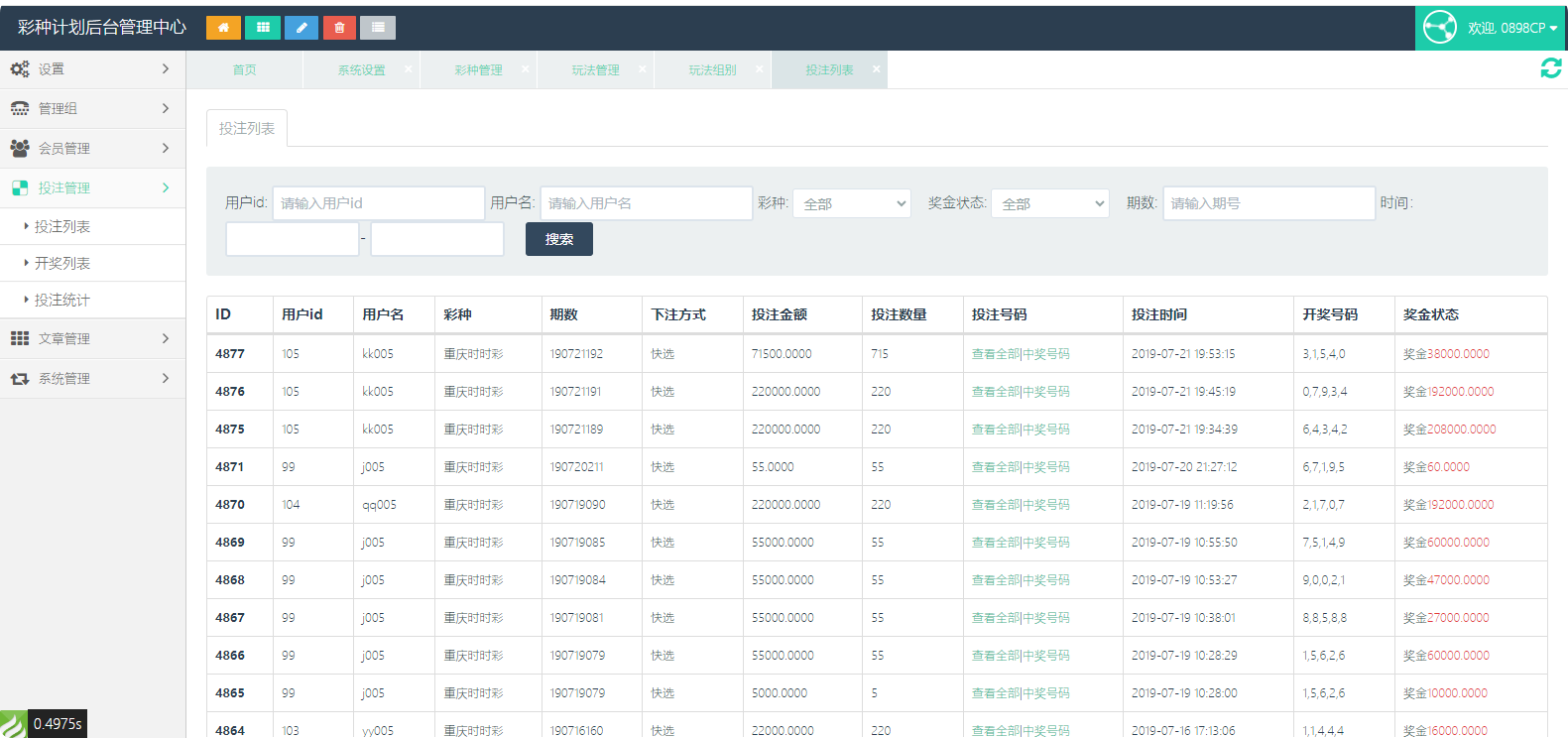Open the 奖金状态 dropdown filter
The image size is (1568, 738).
pos(1049,203)
